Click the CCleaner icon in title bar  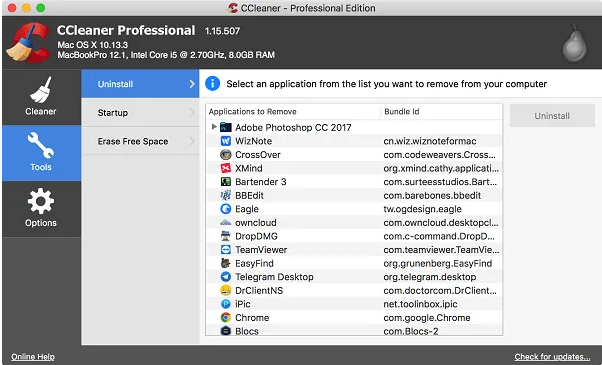coord(233,8)
